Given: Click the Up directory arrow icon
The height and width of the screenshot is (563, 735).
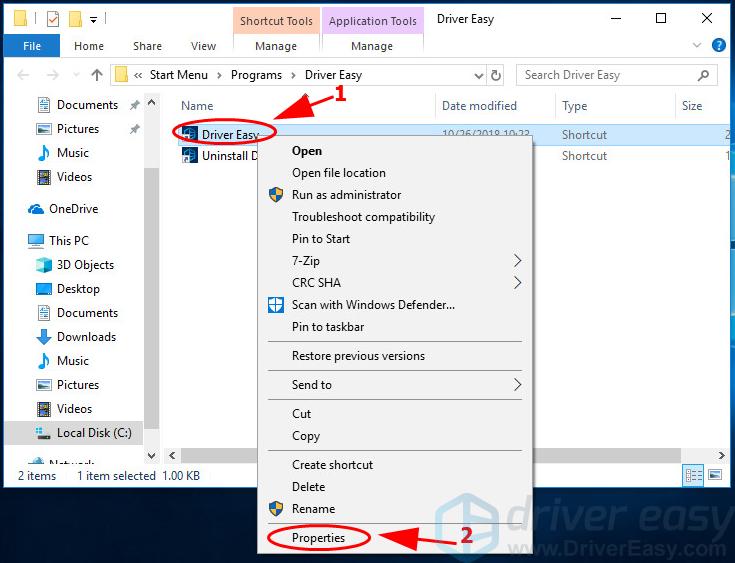Looking at the screenshot, I should tap(97, 75).
